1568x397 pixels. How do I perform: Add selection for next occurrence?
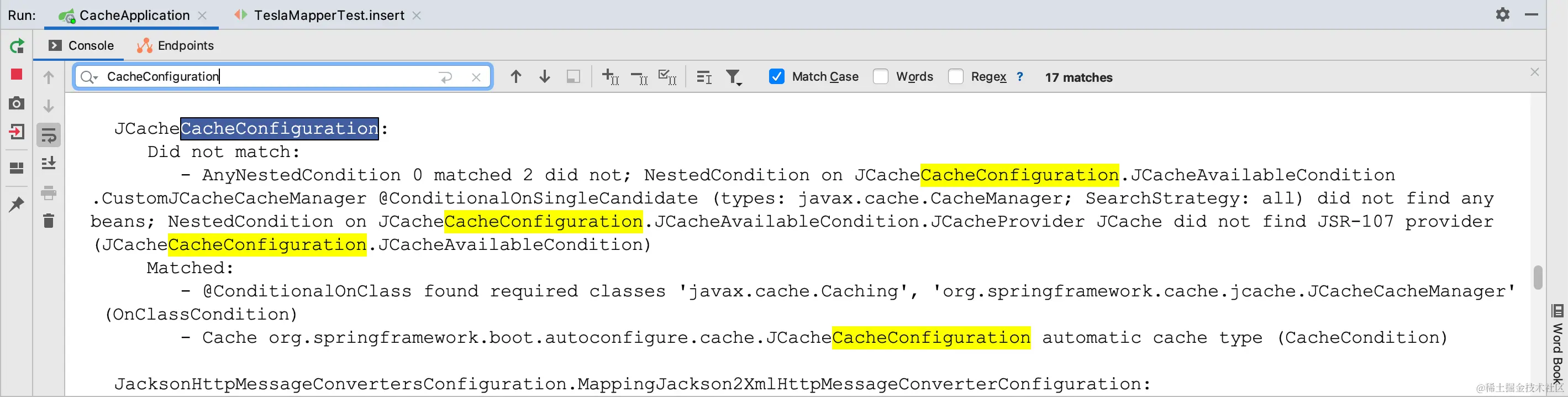pyautogui.click(x=610, y=77)
